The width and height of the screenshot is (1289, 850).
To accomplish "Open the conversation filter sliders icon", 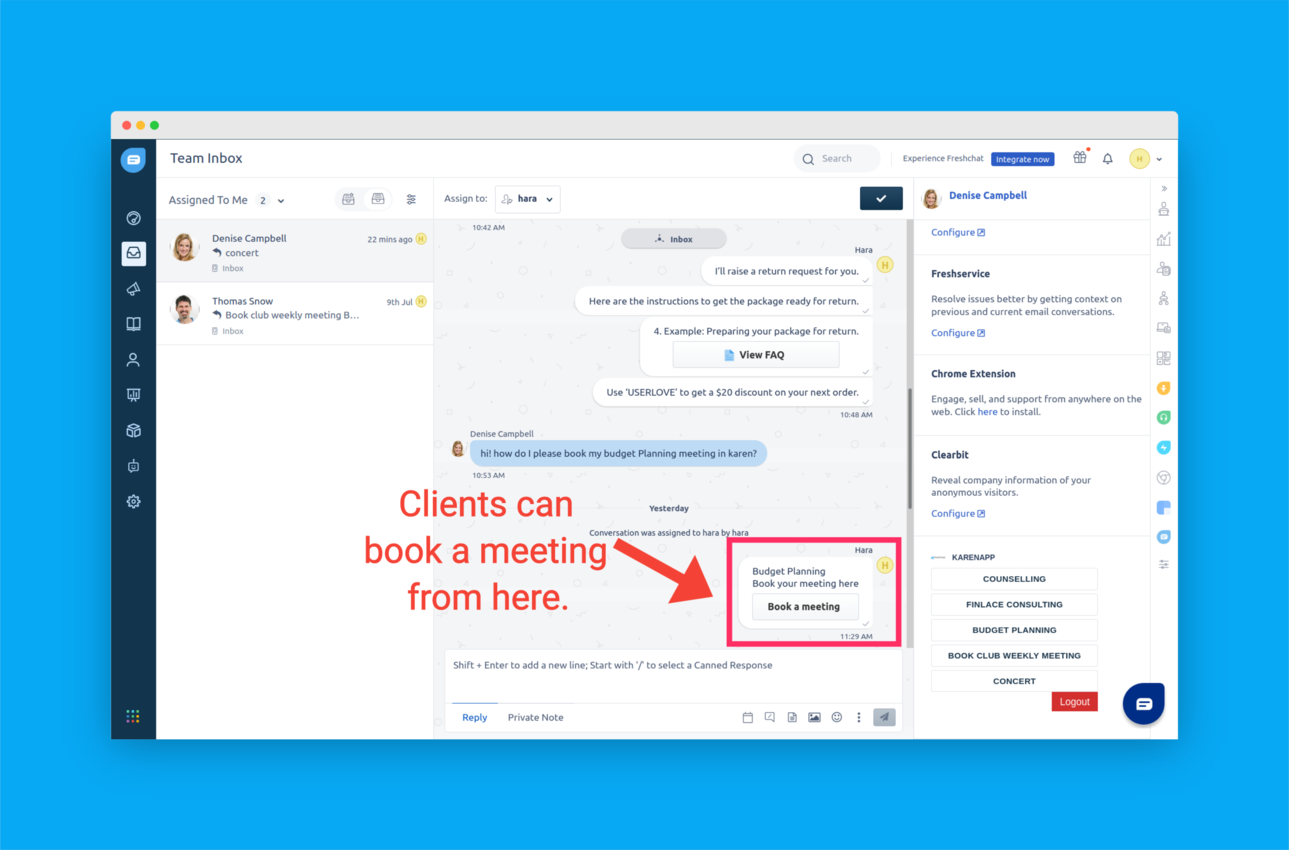I will tap(411, 200).
